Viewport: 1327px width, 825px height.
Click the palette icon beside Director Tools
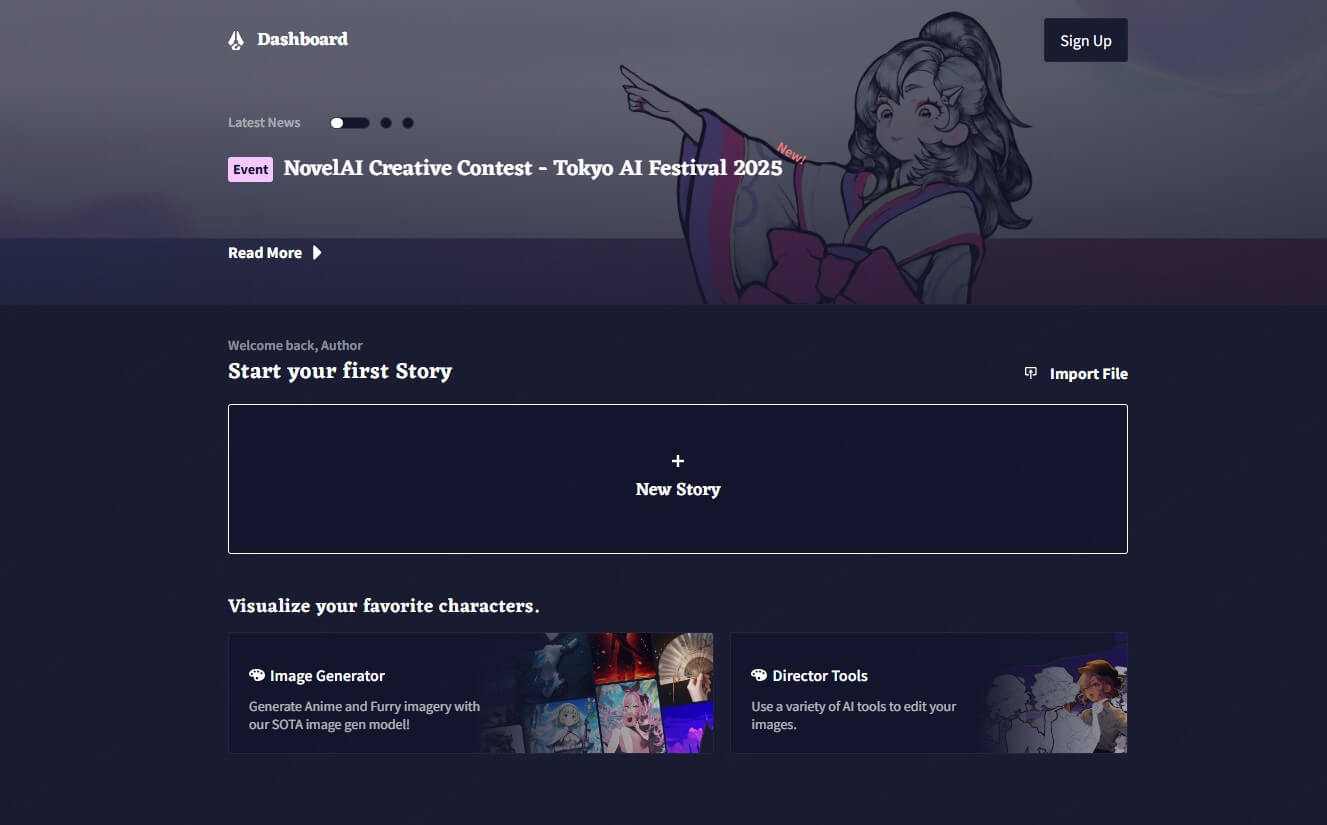point(759,676)
